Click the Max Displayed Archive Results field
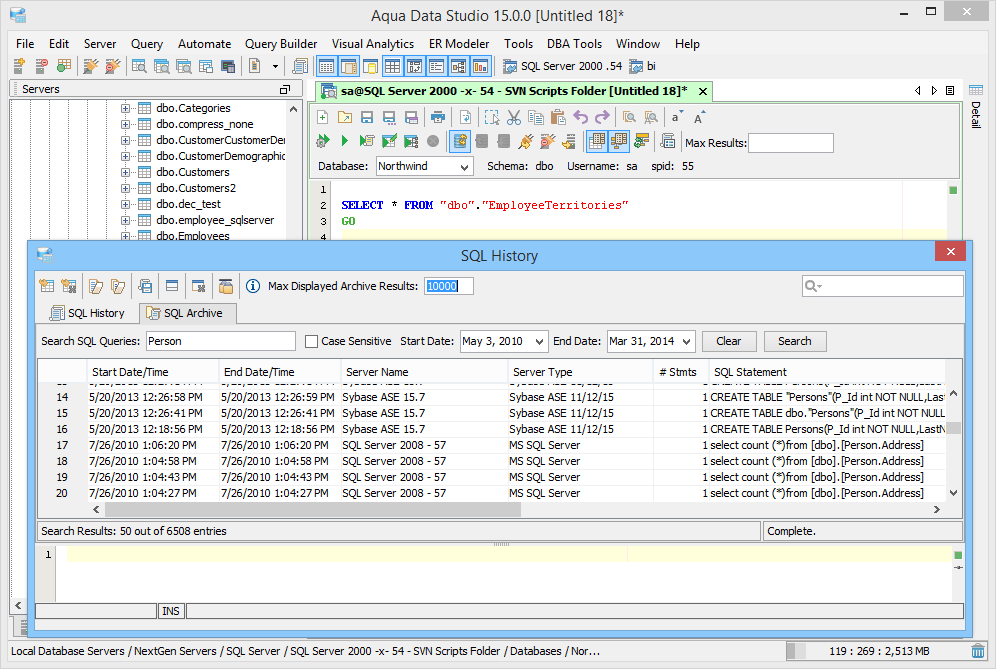The width and height of the screenshot is (996, 669). click(449, 286)
